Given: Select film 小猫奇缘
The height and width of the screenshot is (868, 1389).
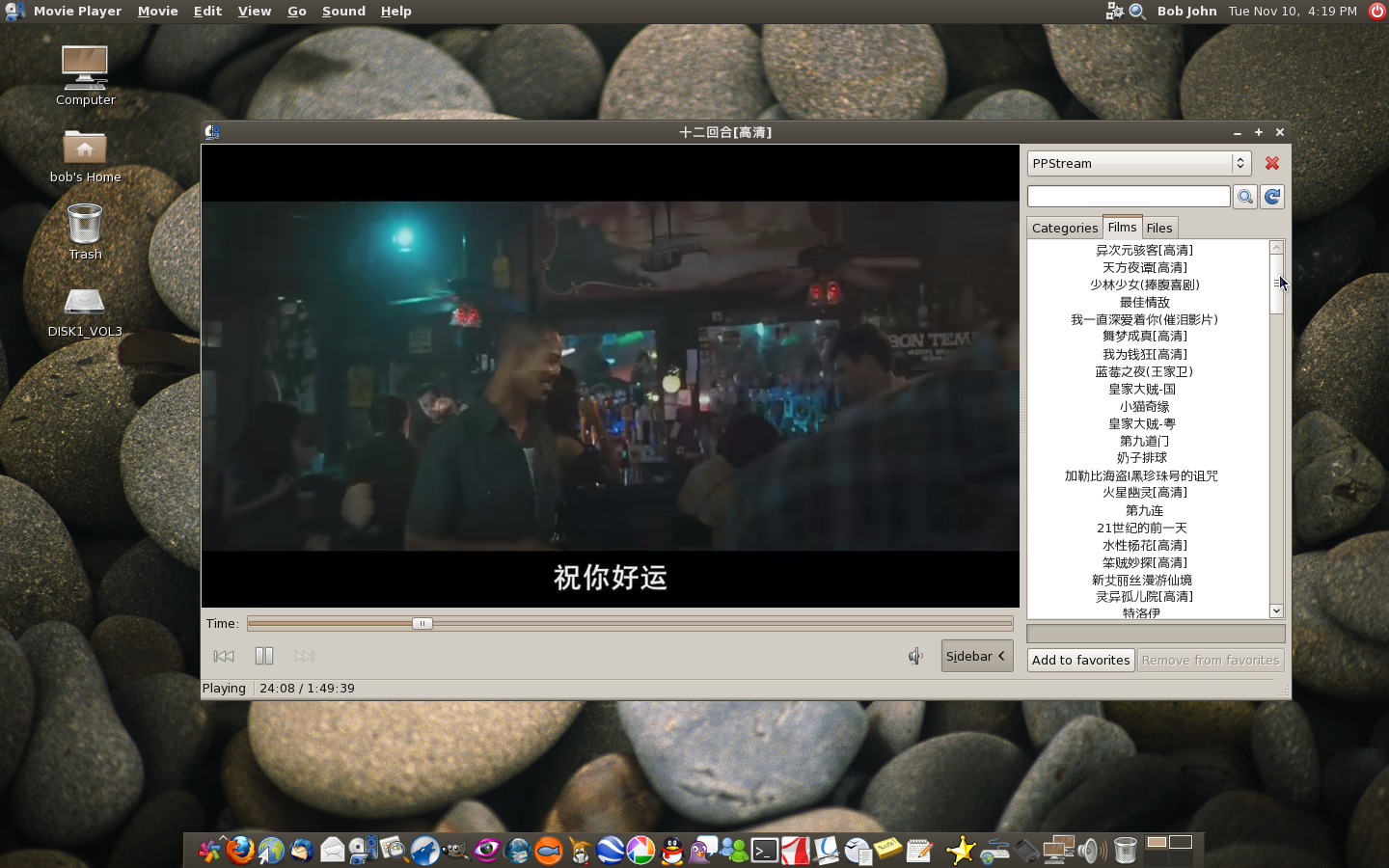Looking at the screenshot, I should coord(1144,406).
